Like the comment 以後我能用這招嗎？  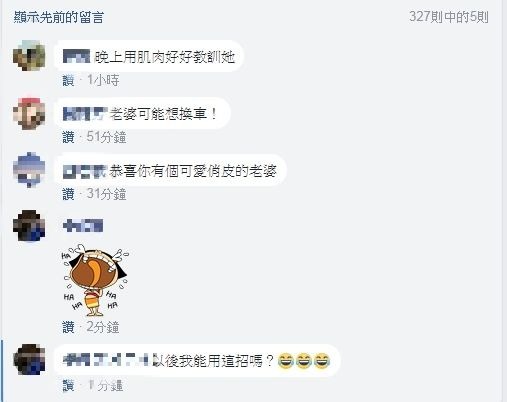68,386
